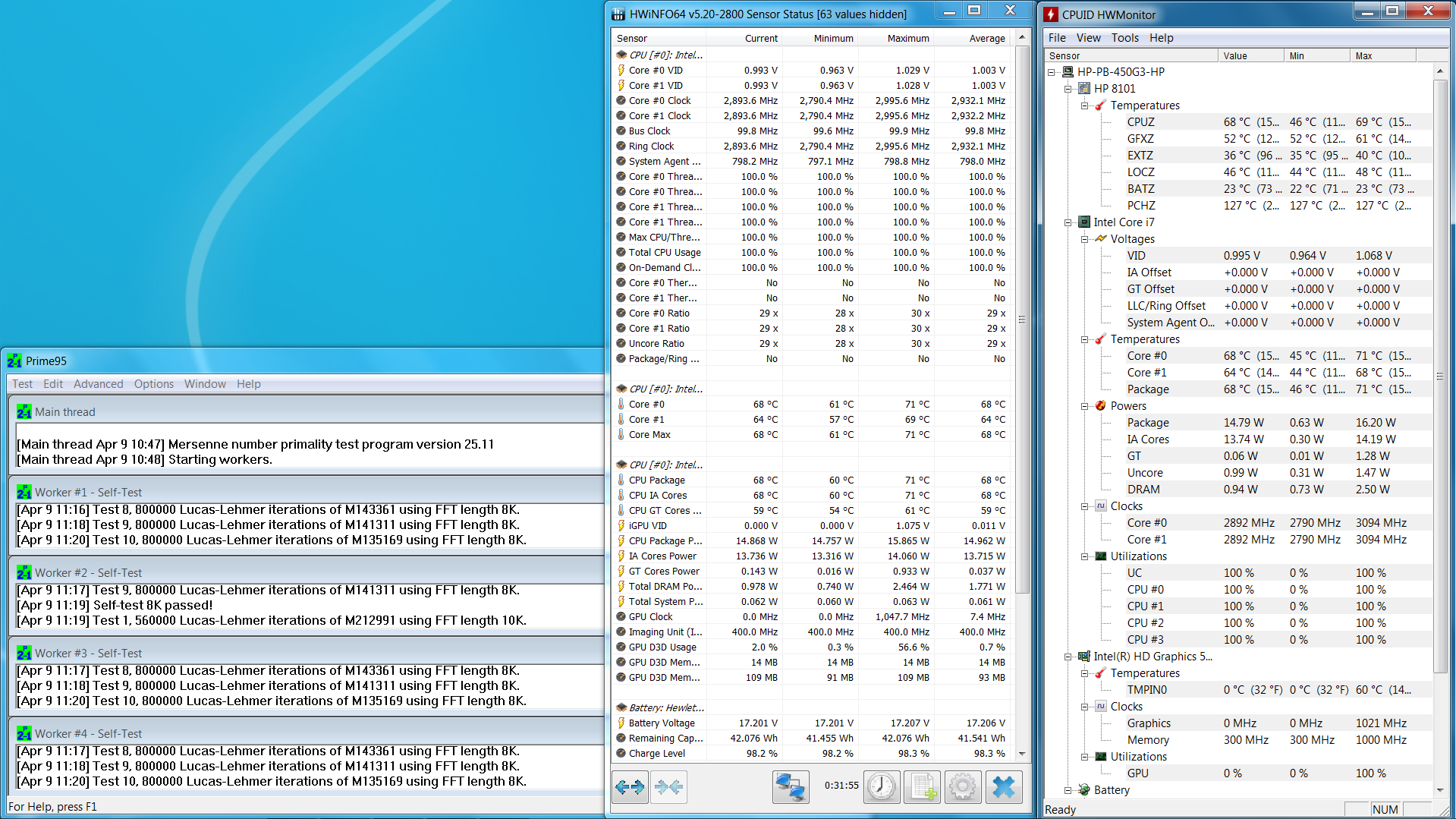
Task: Collapse Intel(R) HD Graphics node
Action: [x=1068, y=657]
